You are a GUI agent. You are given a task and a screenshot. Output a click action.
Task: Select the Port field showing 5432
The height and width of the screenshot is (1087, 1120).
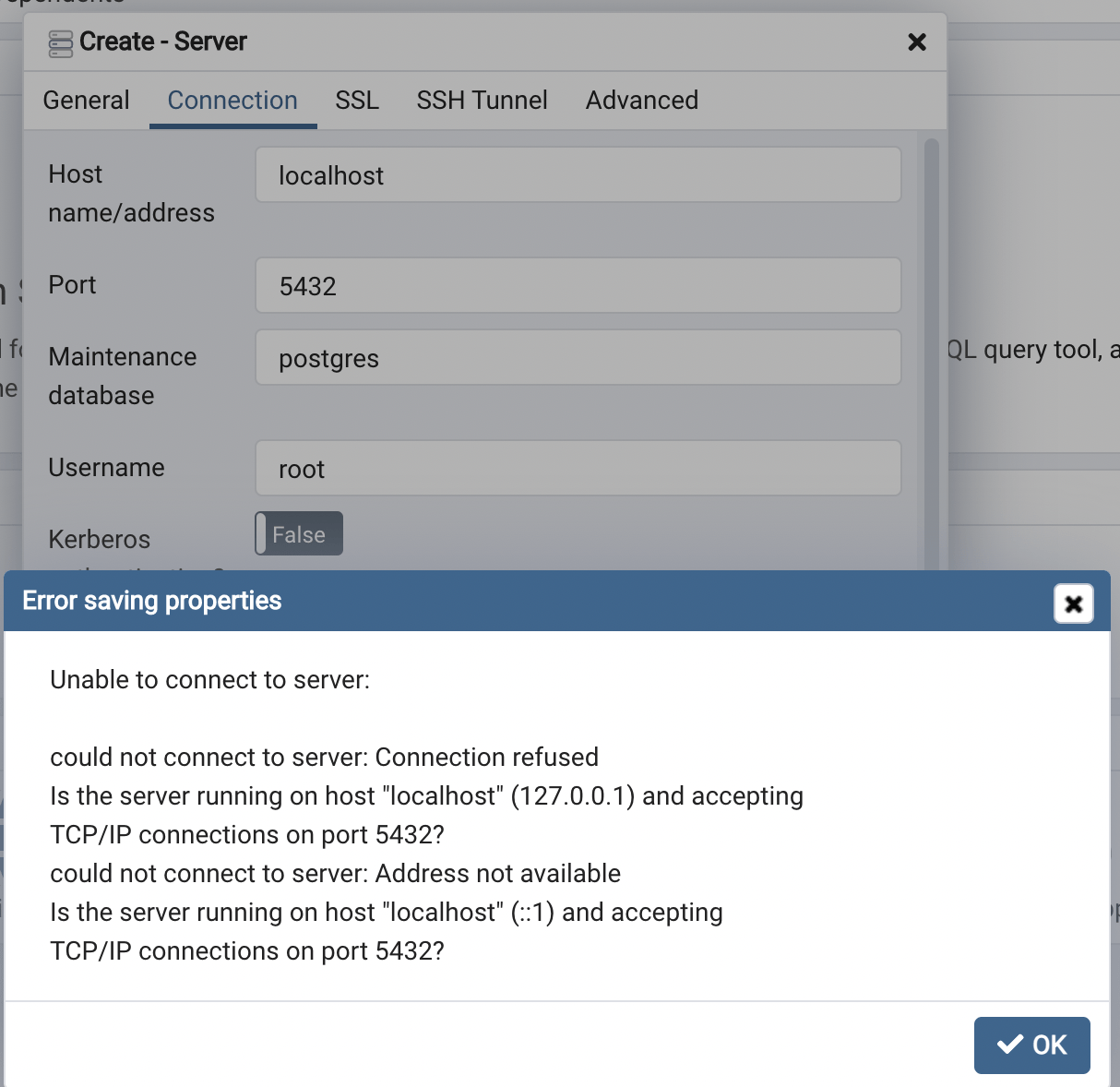(x=578, y=285)
